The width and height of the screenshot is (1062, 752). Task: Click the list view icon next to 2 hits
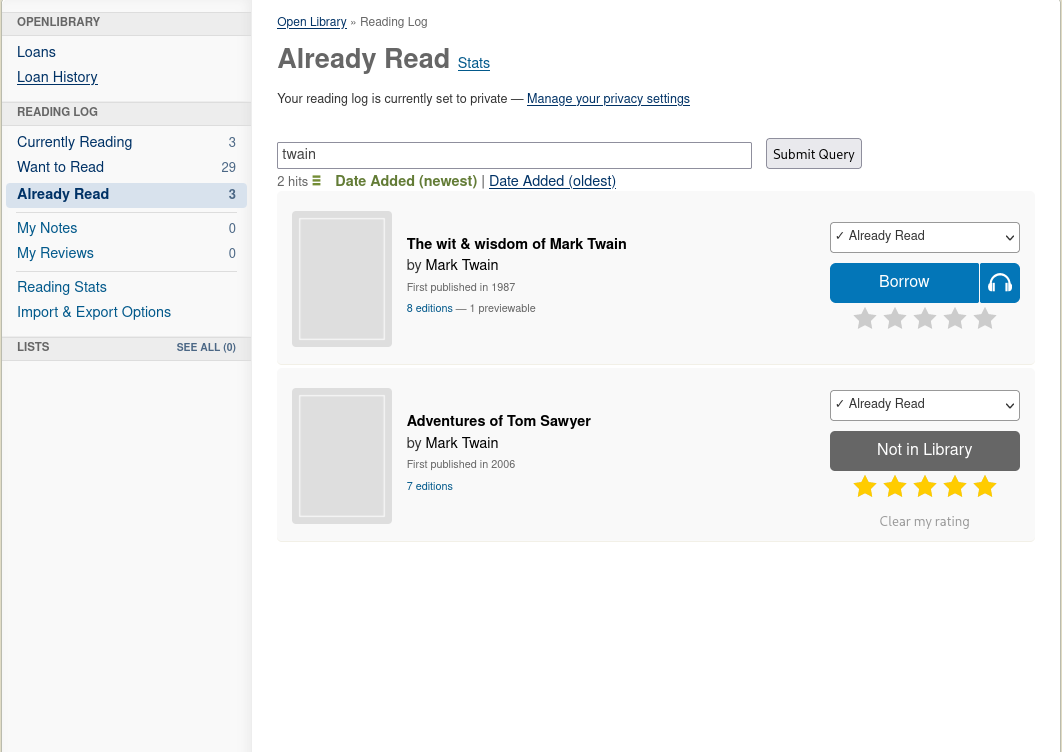[x=316, y=181]
